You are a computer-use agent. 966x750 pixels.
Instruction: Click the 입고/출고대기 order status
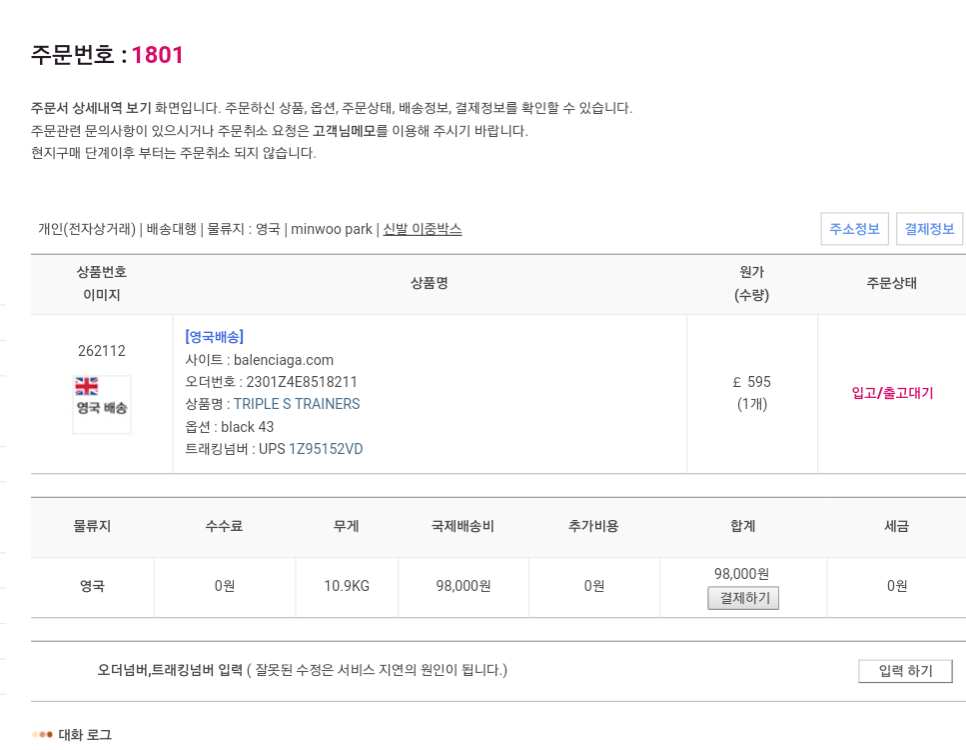point(892,393)
